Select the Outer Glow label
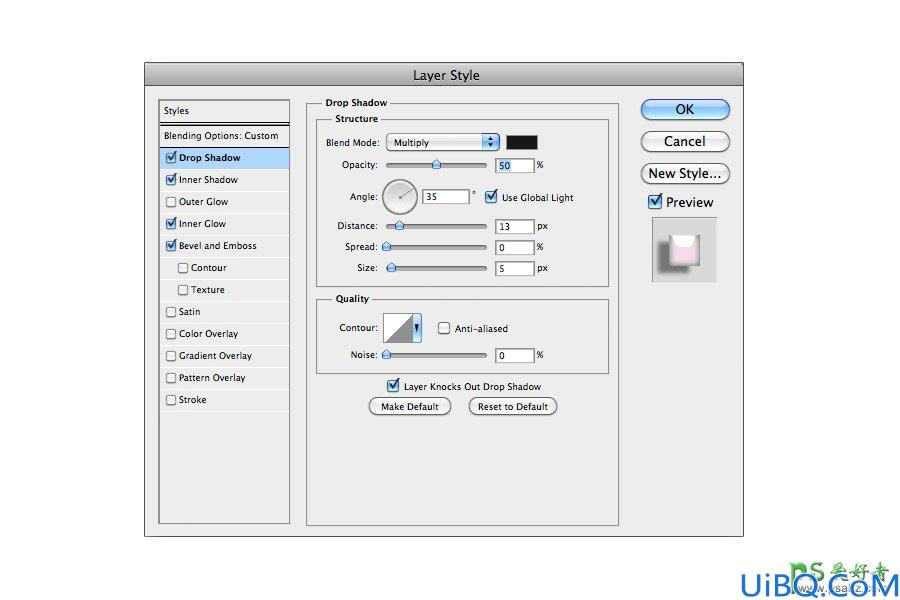Image resolution: width=900 pixels, height=600 pixels. coord(204,202)
